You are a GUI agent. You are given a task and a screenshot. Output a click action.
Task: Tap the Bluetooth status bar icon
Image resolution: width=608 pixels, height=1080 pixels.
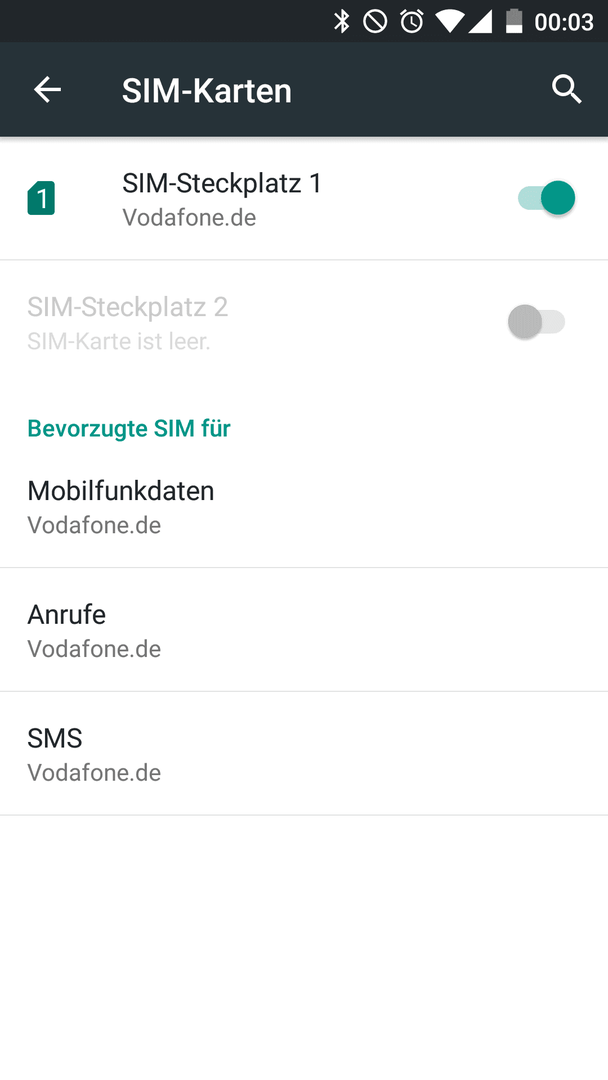click(342, 21)
